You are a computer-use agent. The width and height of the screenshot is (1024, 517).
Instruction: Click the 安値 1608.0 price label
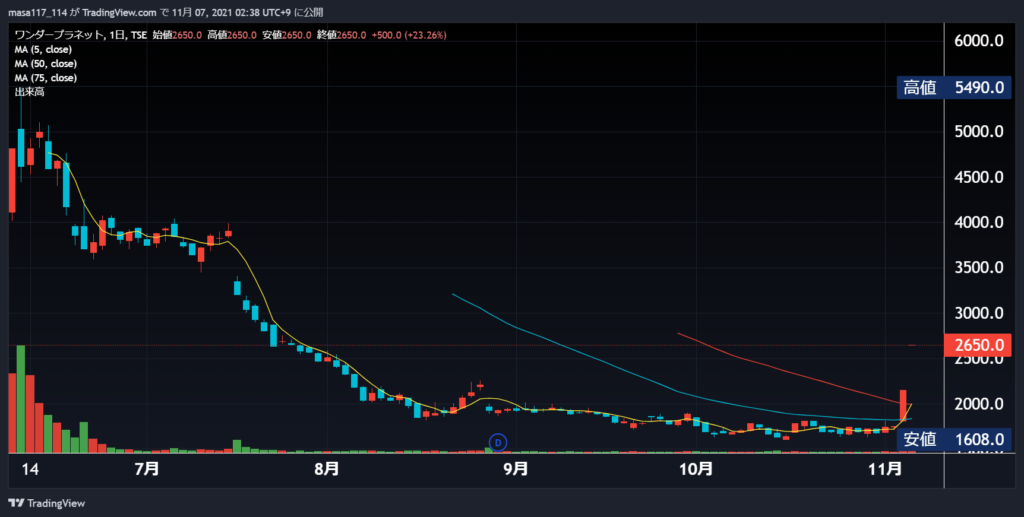click(953, 439)
